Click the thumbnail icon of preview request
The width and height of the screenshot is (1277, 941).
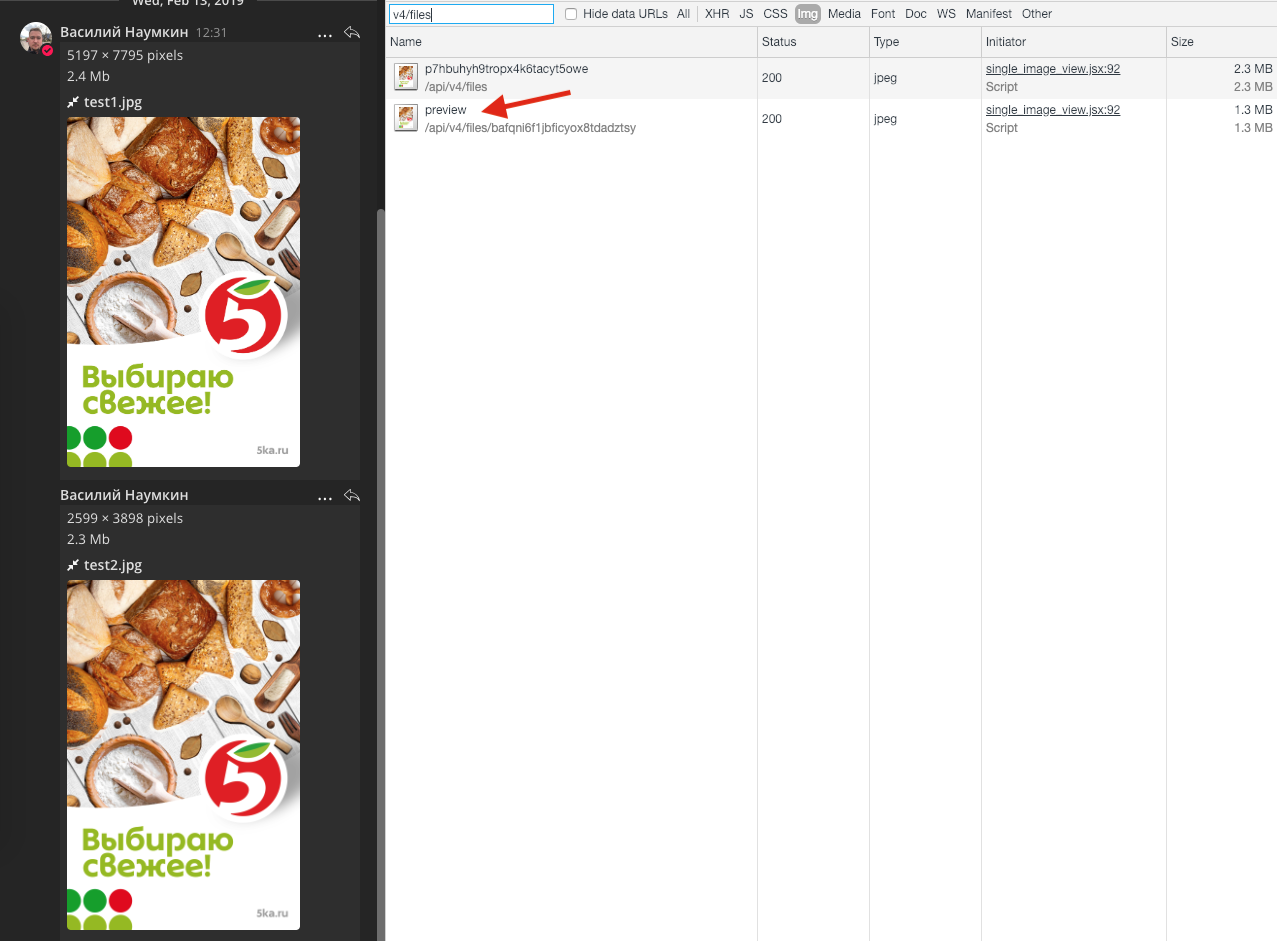pyautogui.click(x=406, y=118)
